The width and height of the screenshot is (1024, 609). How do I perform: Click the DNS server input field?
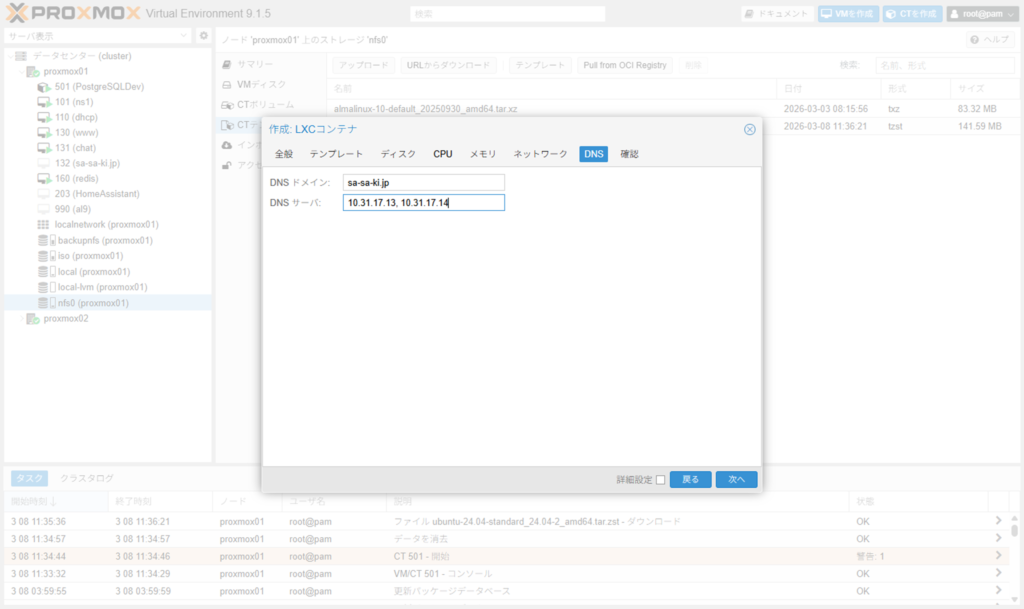(422, 203)
